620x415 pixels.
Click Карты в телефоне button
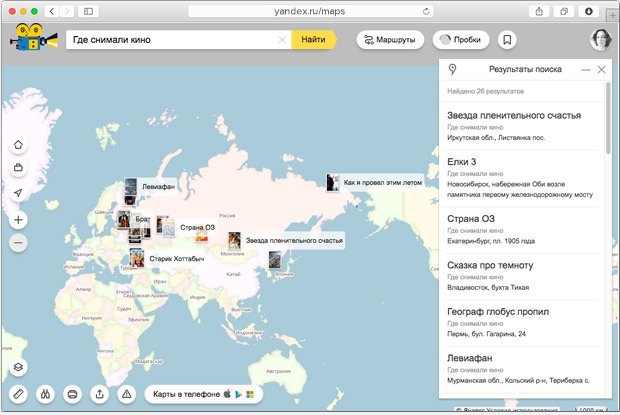204,394
